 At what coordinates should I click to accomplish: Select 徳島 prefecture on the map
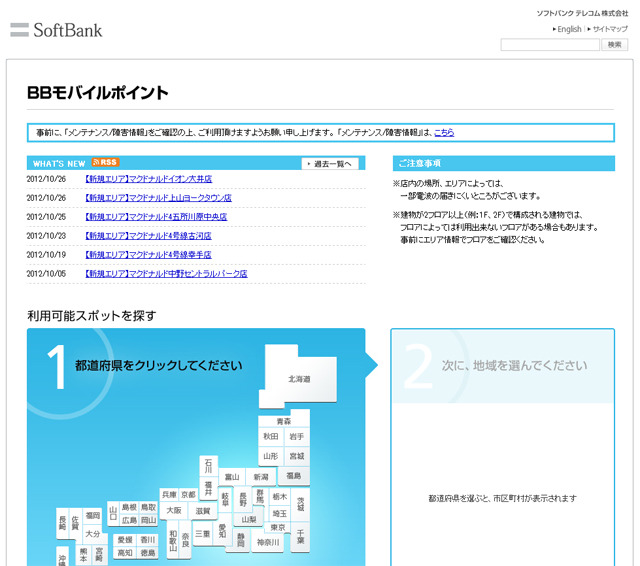[148, 553]
